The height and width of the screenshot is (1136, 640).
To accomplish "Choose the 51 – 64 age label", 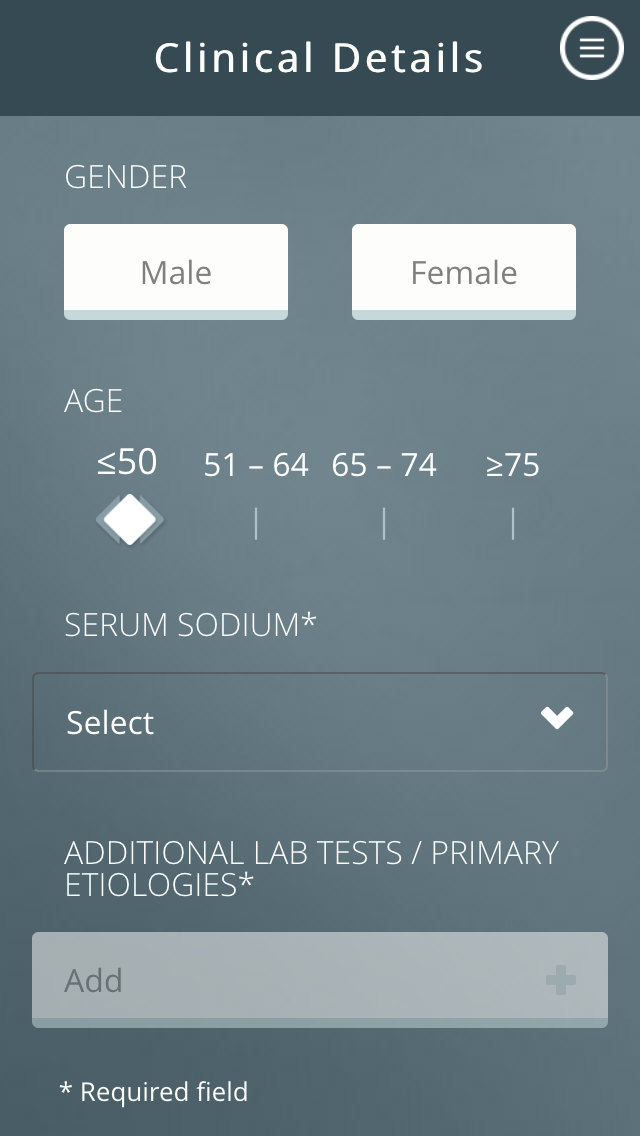I will point(256,465).
